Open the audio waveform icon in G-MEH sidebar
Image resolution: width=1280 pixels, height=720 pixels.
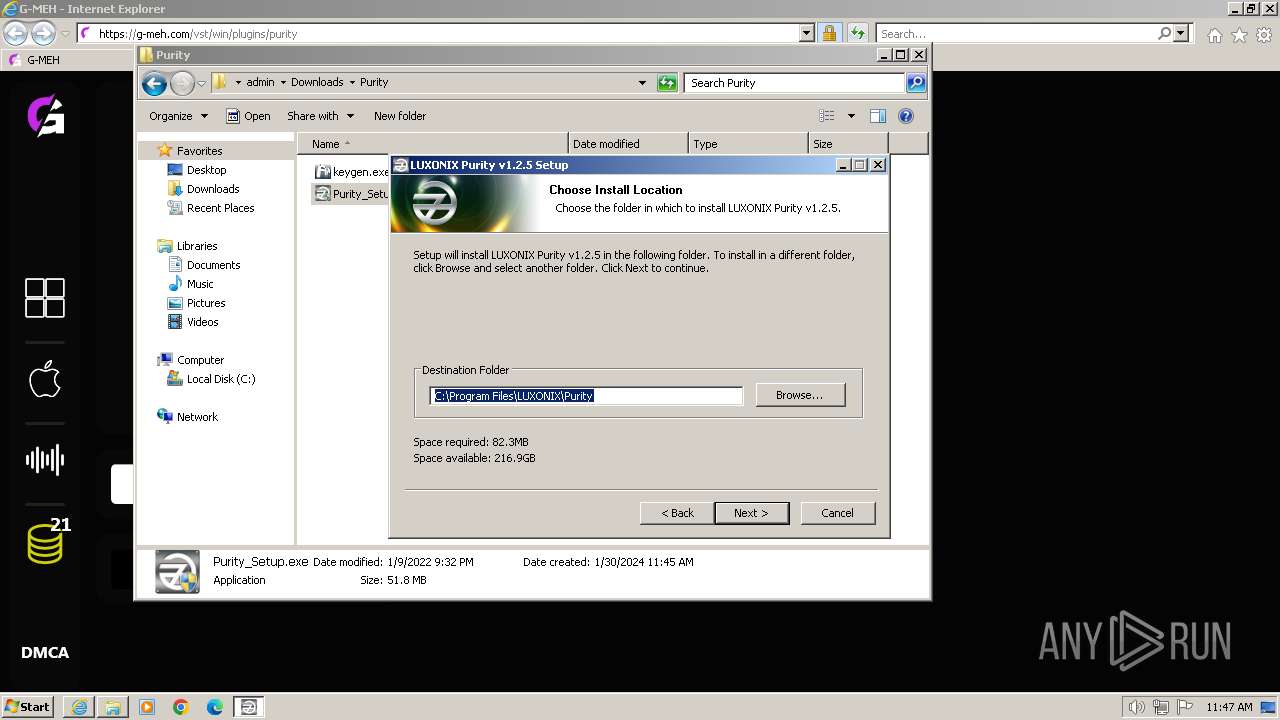tap(45, 460)
